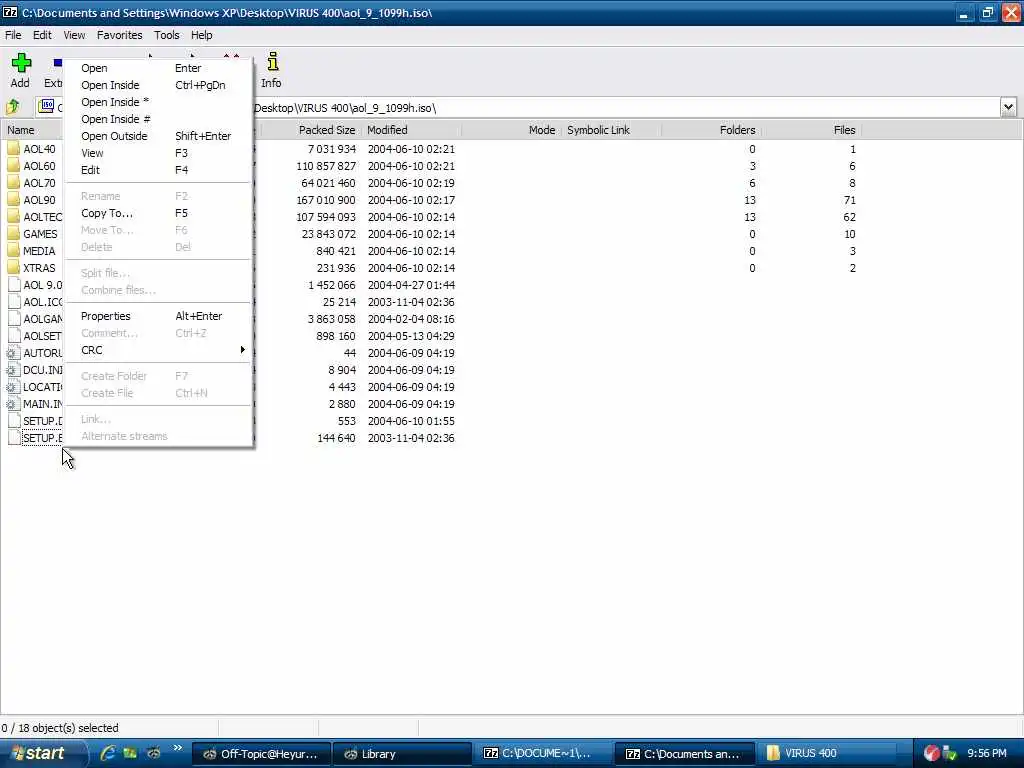Choose Properties in the context menu

tap(159, 316)
